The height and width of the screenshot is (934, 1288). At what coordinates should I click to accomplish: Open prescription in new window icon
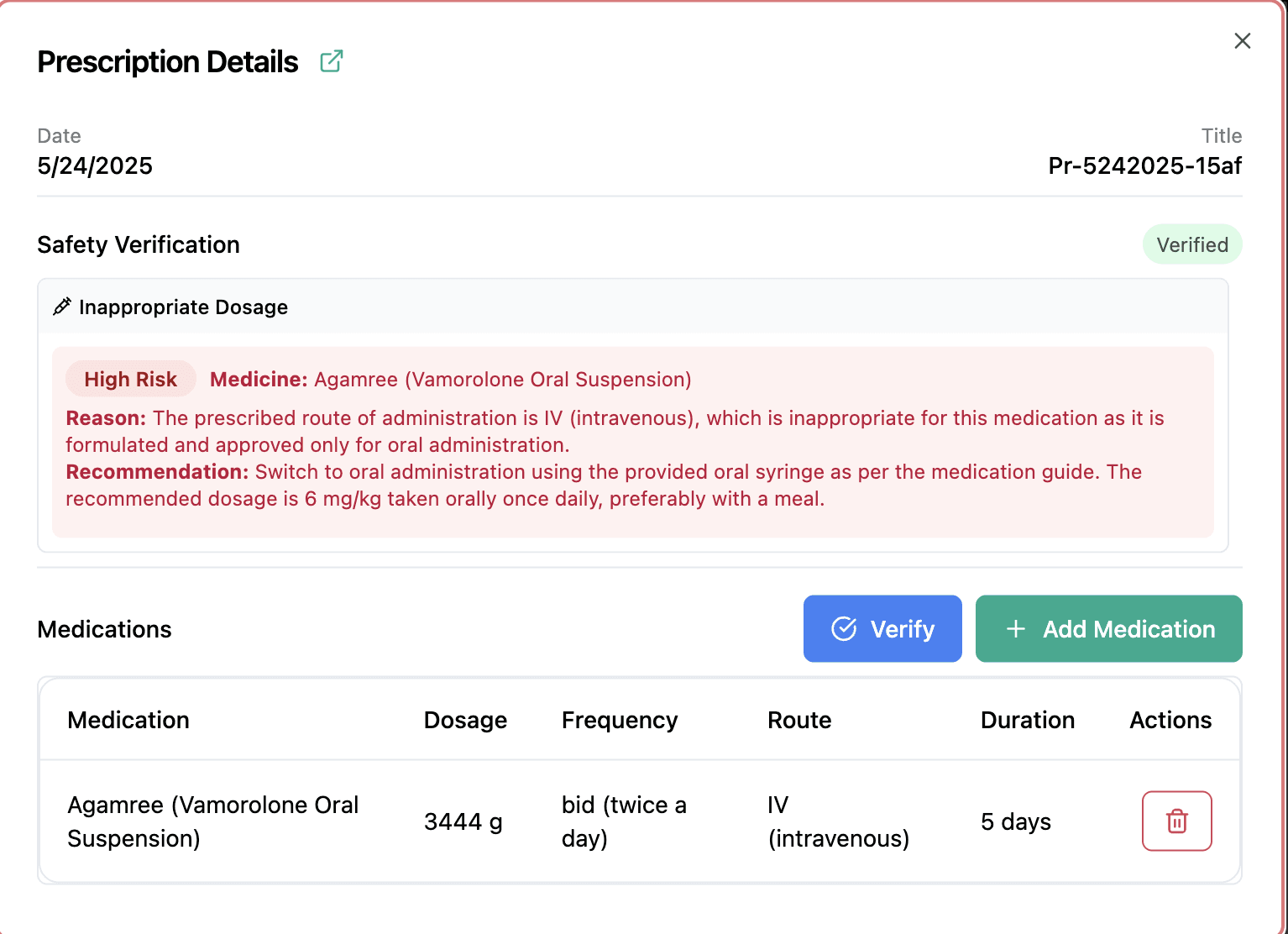point(332,61)
